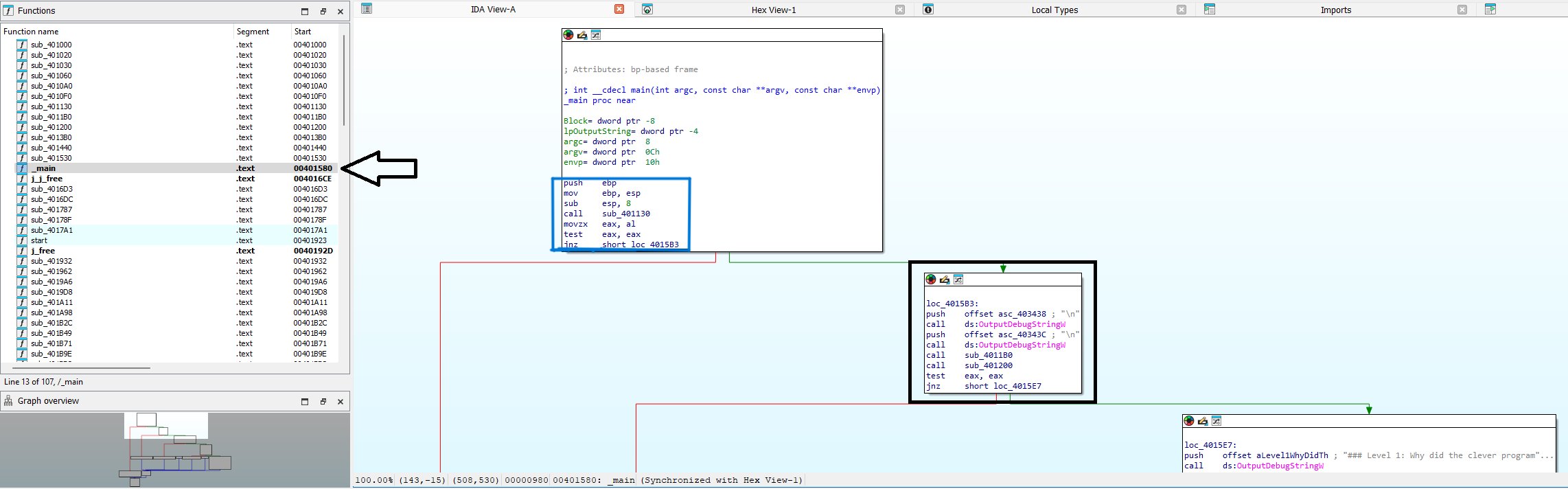Viewport: 1568px width, 489px height.
Task: Click the 00401530 start address cell
Action: pos(310,158)
